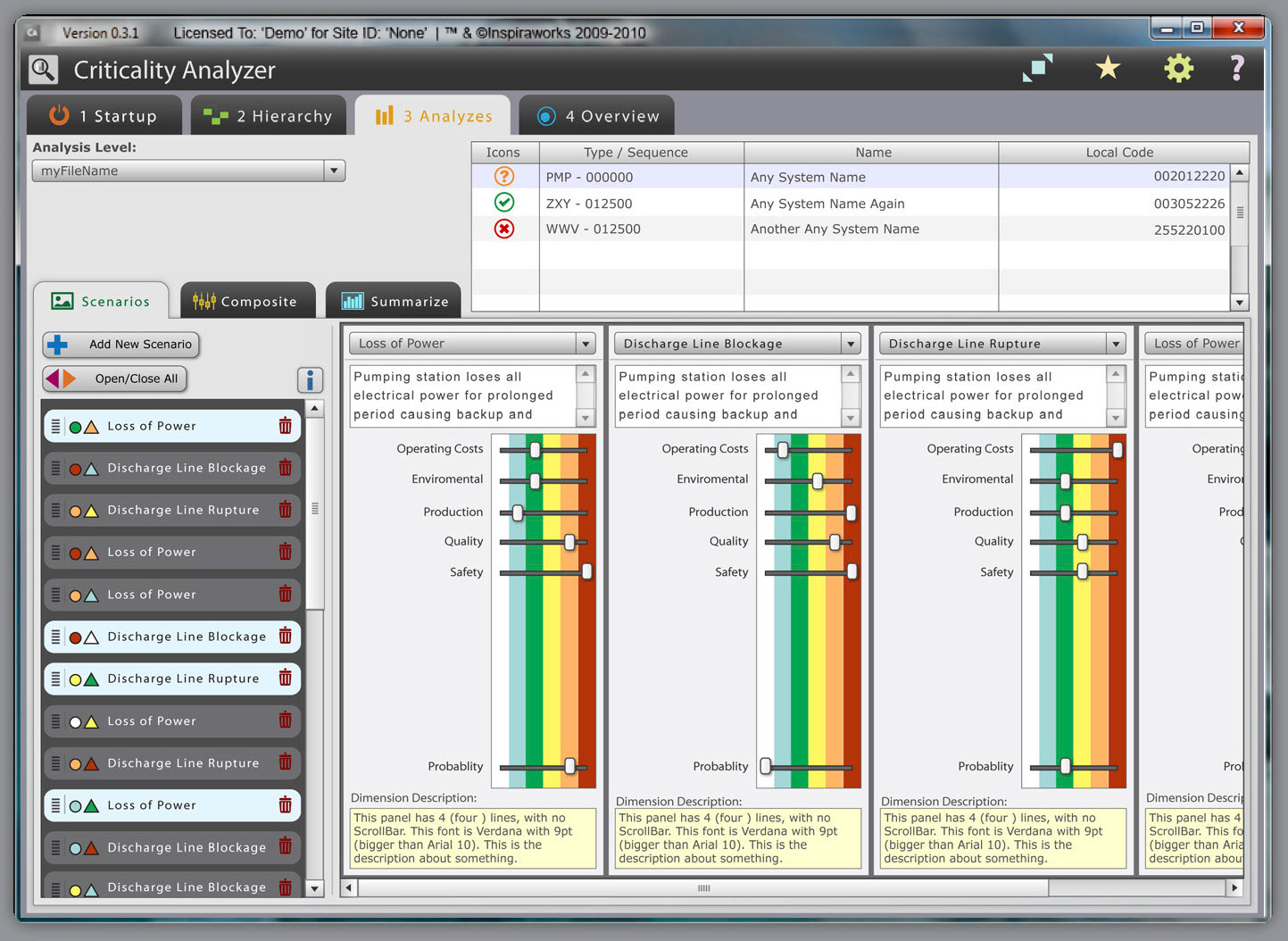
Task: Click the blue info icon near Open/Close All
Action: [310, 379]
